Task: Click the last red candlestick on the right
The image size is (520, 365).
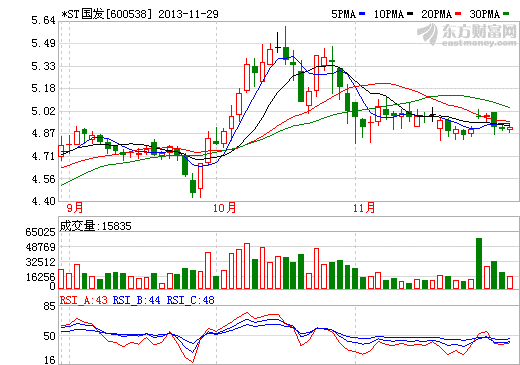Action: tap(510, 129)
